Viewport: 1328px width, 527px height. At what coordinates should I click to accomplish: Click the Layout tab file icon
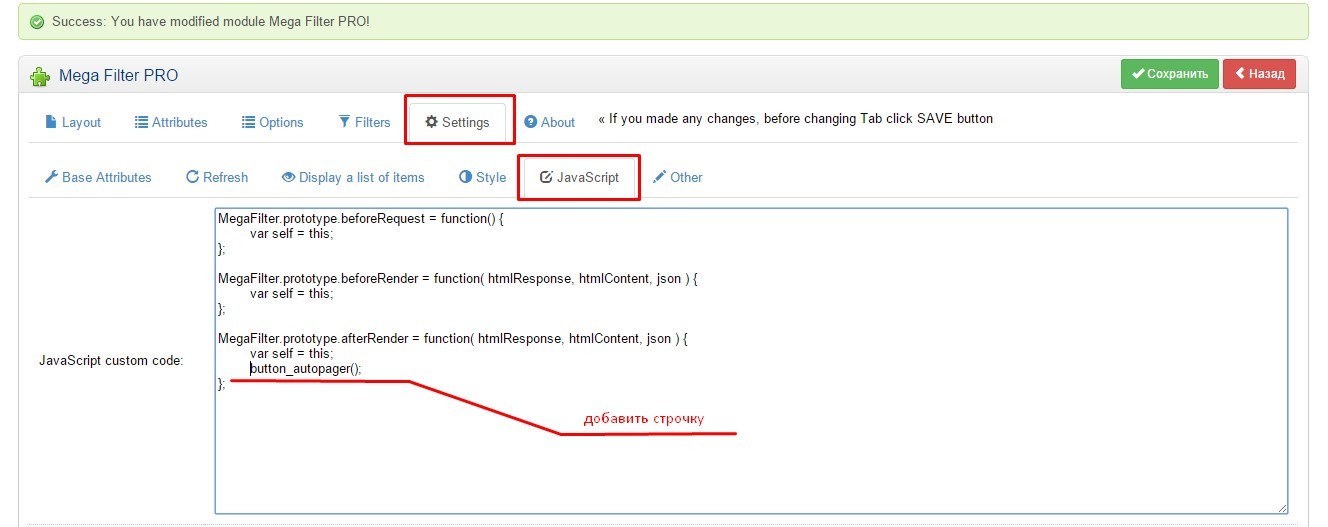pyautogui.click(x=51, y=122)
